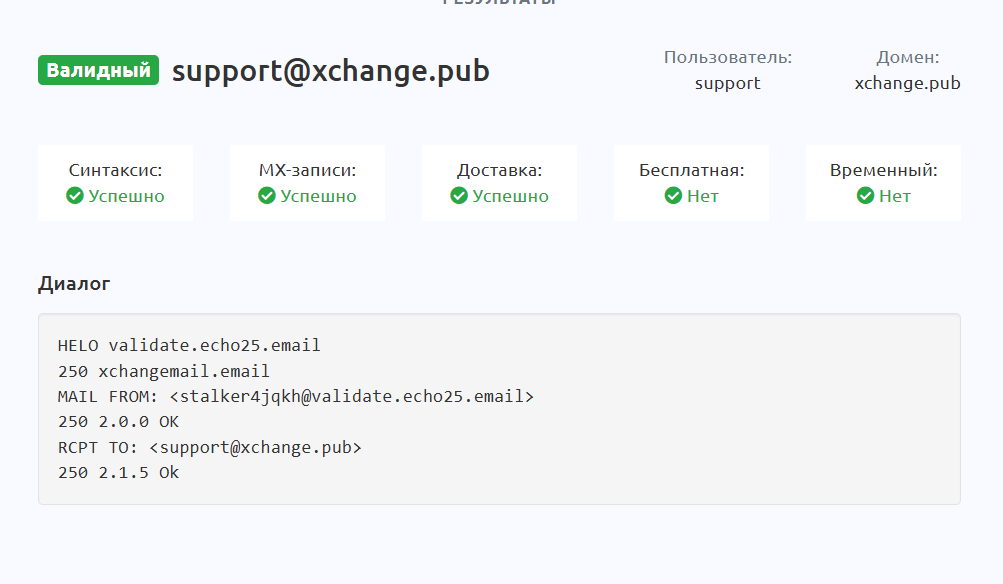Click the Бесплатная card title
Image resolution: width=1003 pixels, height=584 pixels.
tap(691, 170)
